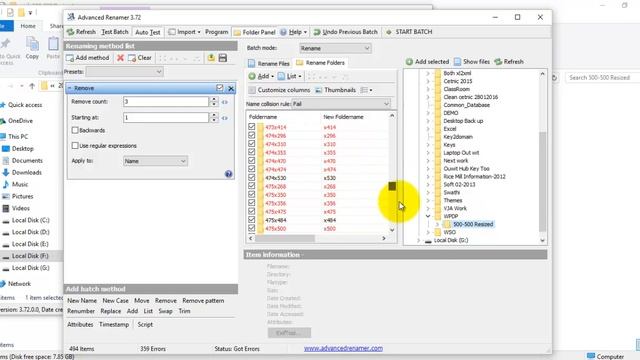
Task: Add the Renumber batch method
Action: click(81, 311)
